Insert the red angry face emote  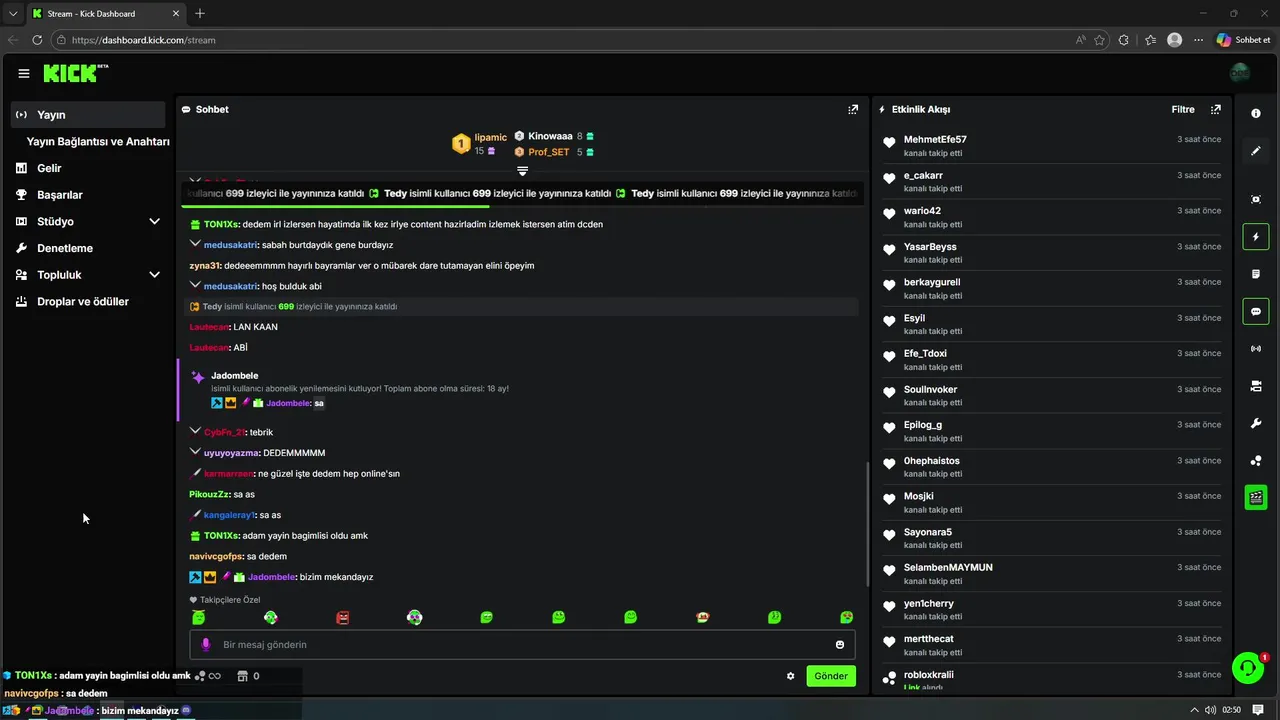[343, 618]
